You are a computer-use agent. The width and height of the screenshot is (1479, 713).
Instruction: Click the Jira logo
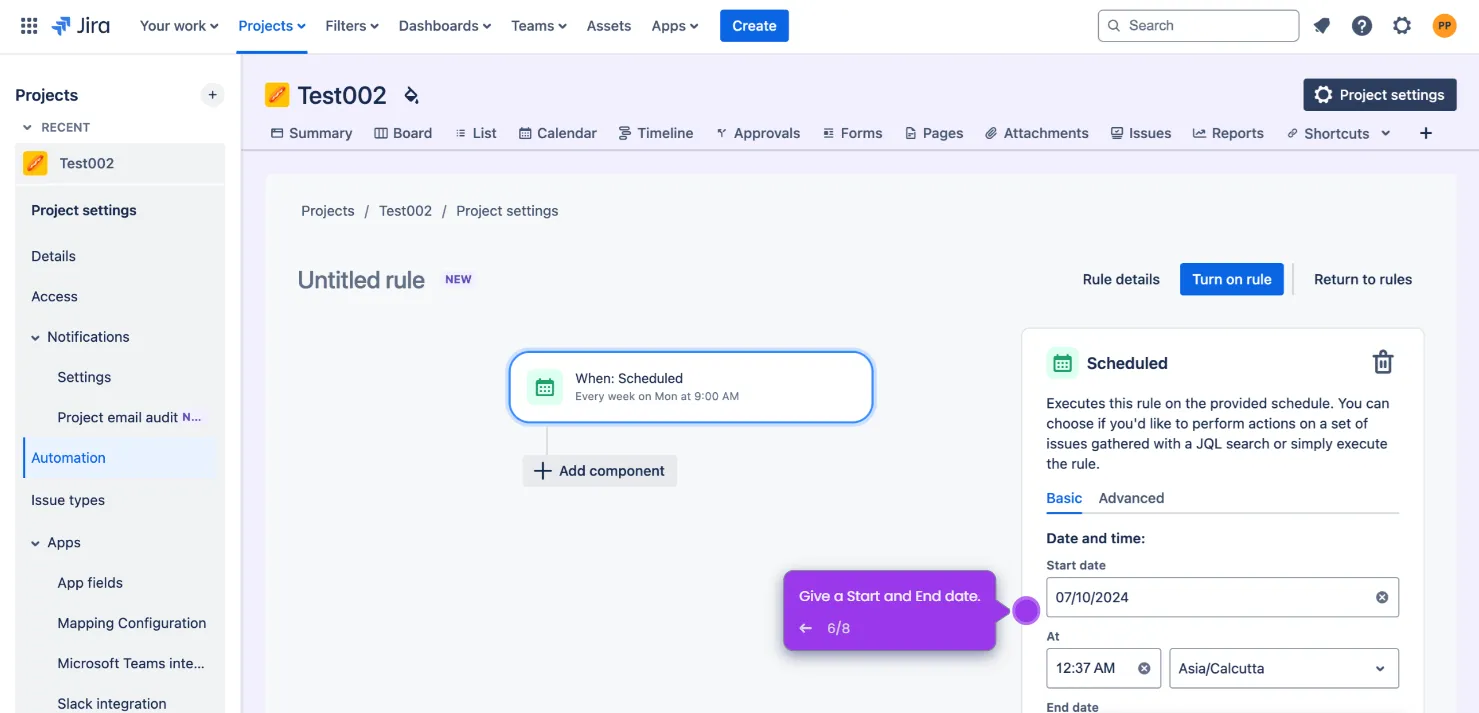click(x=80, y=25)
